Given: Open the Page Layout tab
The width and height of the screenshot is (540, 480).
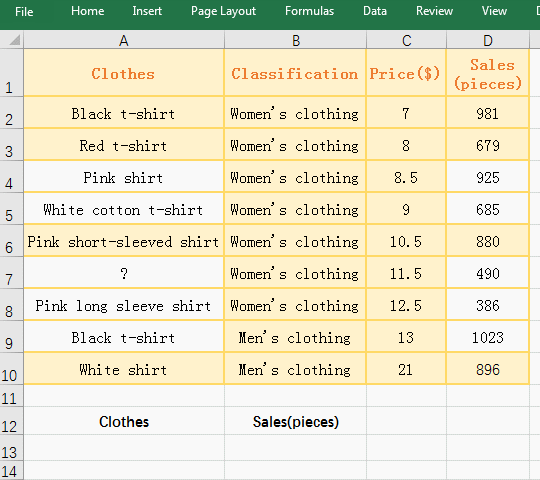Looking at the screenshot, I should (x=223, y=11).
